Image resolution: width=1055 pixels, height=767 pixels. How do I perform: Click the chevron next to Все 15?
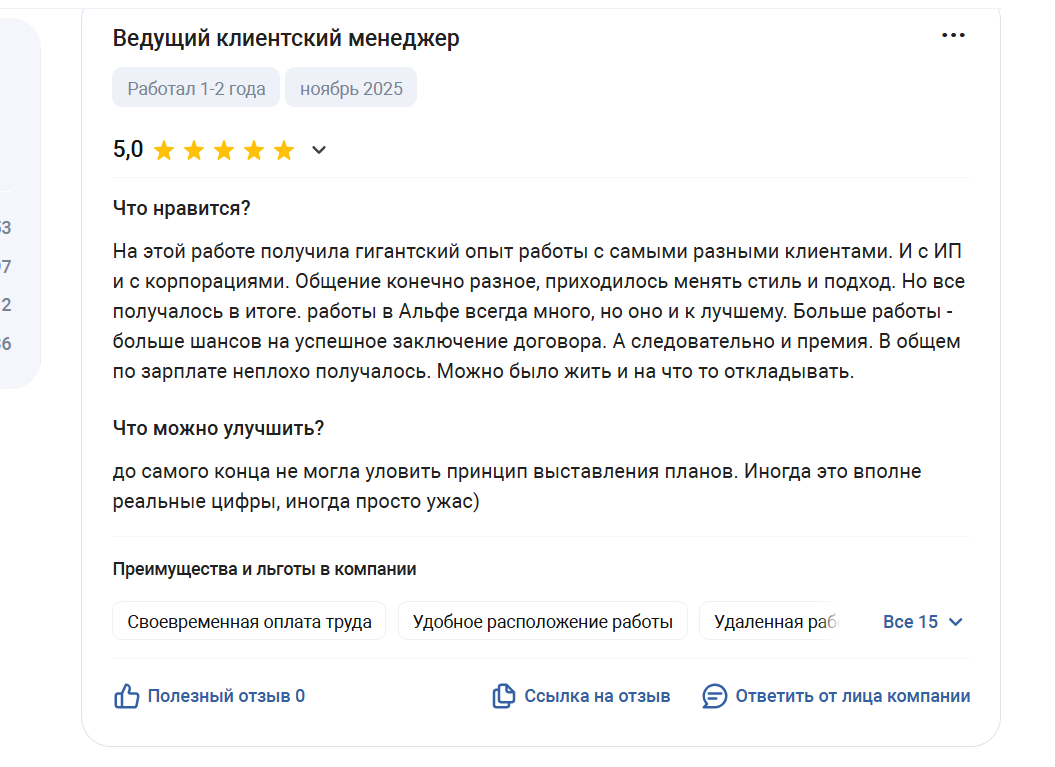tap(955, 622)
